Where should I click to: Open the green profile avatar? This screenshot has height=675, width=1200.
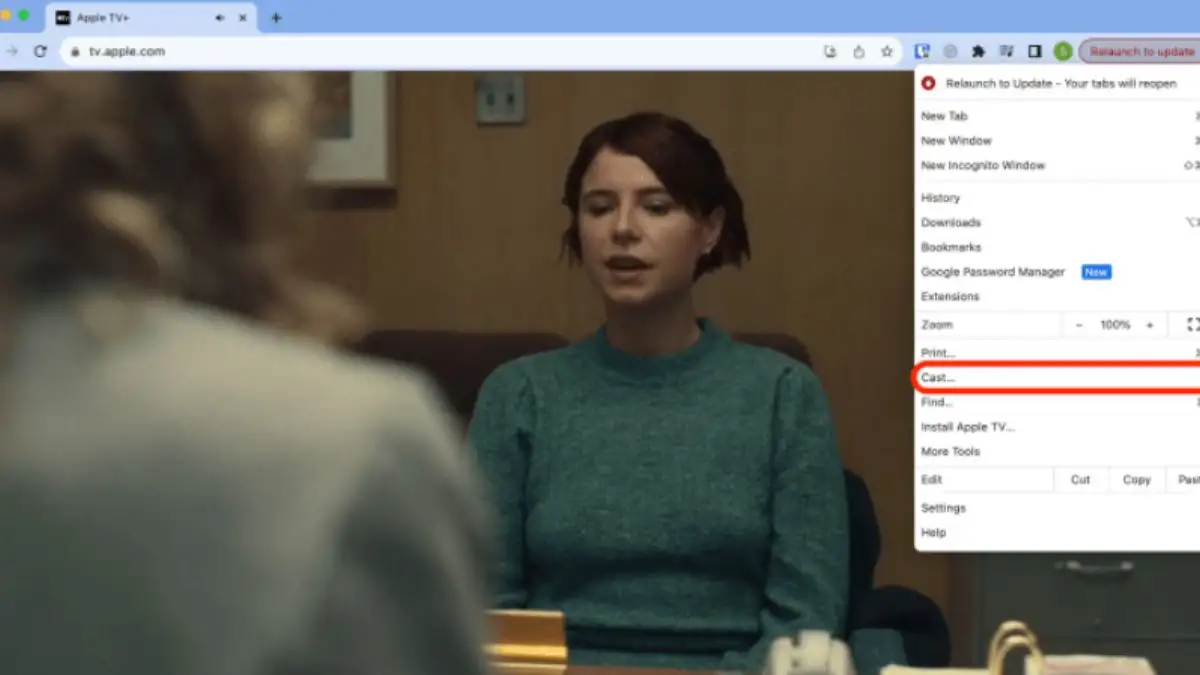coord(1063,51)
